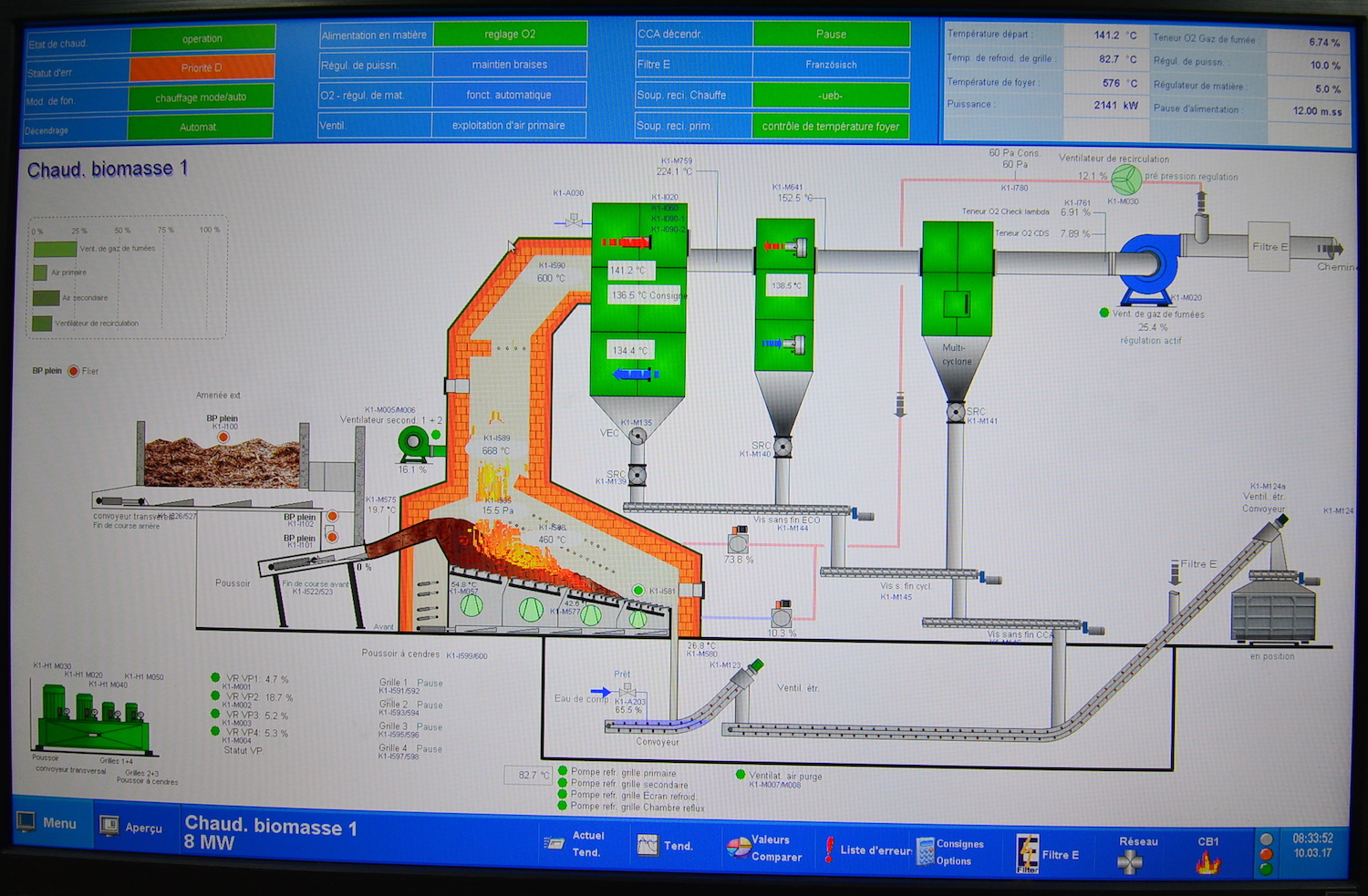Click Ventilat. air purge green indicator

[x=740, y=775]
